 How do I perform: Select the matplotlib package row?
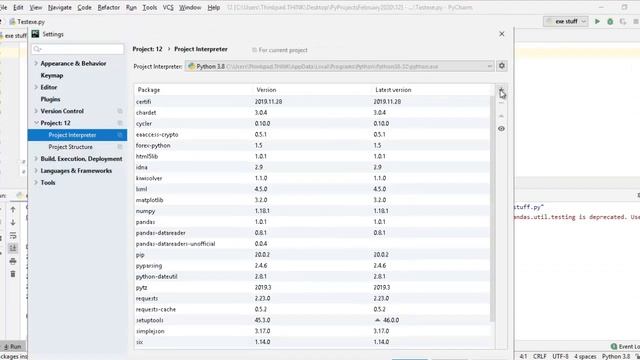click(313, 200)
